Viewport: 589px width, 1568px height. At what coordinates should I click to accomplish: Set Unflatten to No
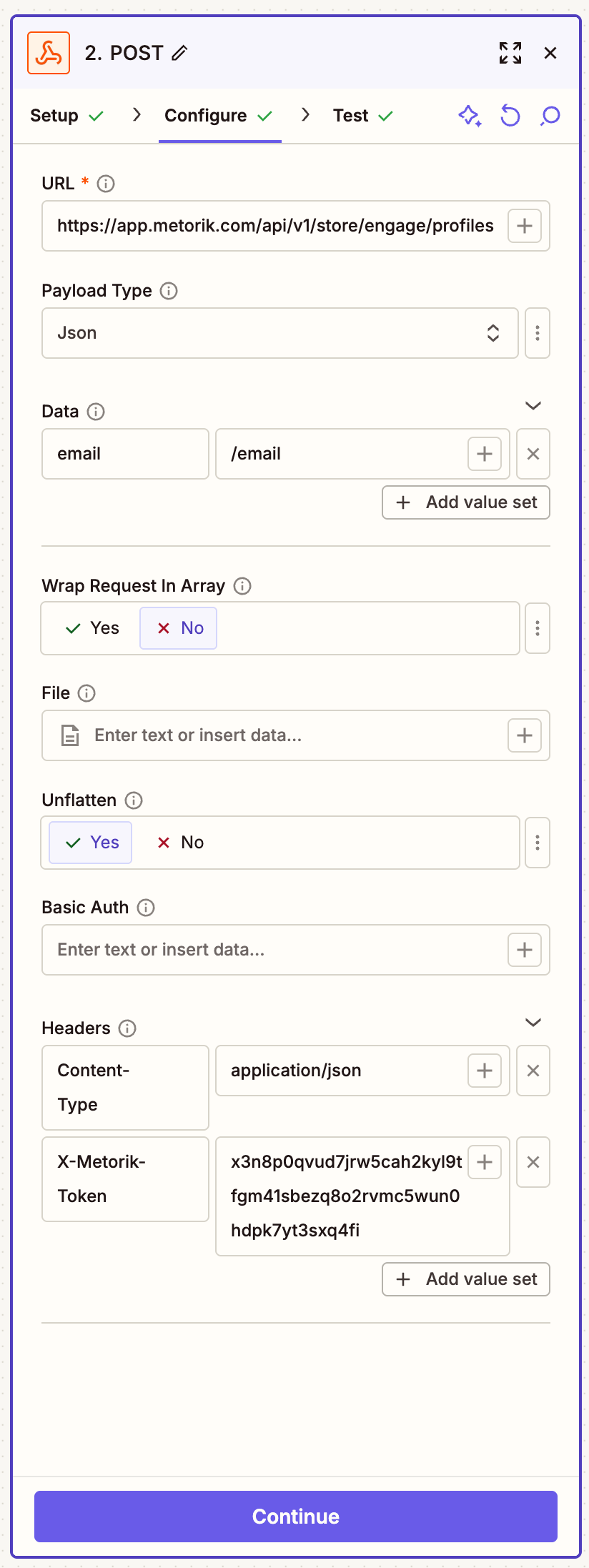(x=180, y=843)
